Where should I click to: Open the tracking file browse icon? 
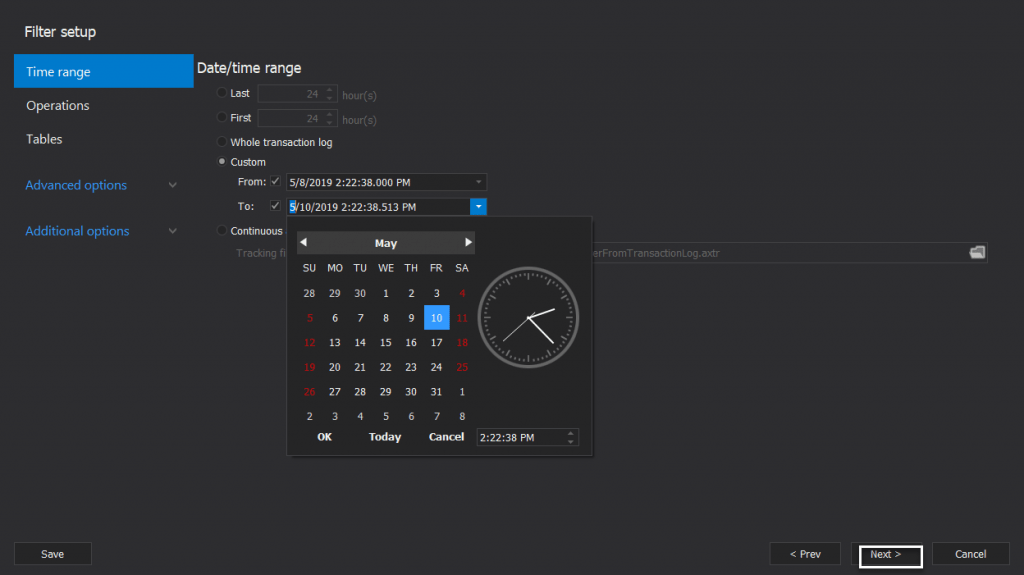coord(977,253)
